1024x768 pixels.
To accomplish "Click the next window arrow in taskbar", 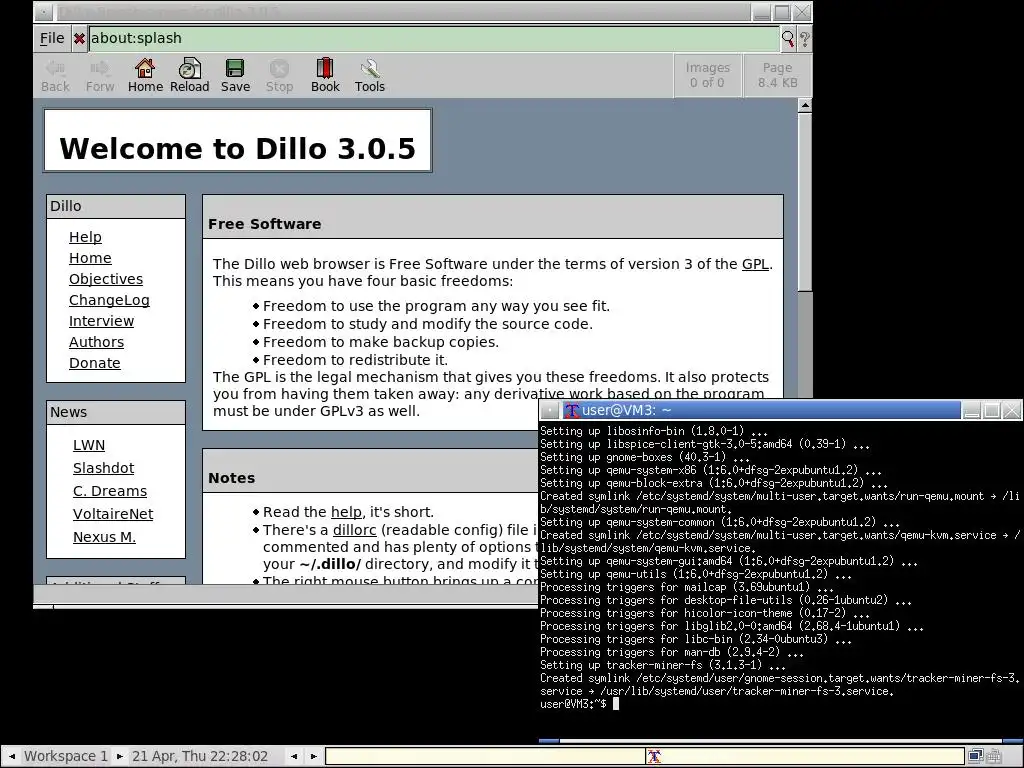I will pyautogui.click(x=313, y=756).
